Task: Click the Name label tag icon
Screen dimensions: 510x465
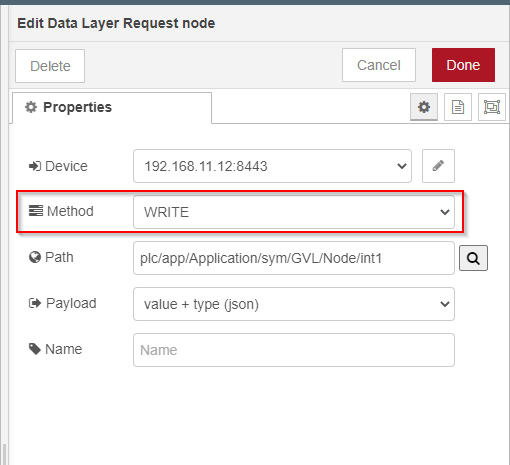Action: click(x=35, y=349)
